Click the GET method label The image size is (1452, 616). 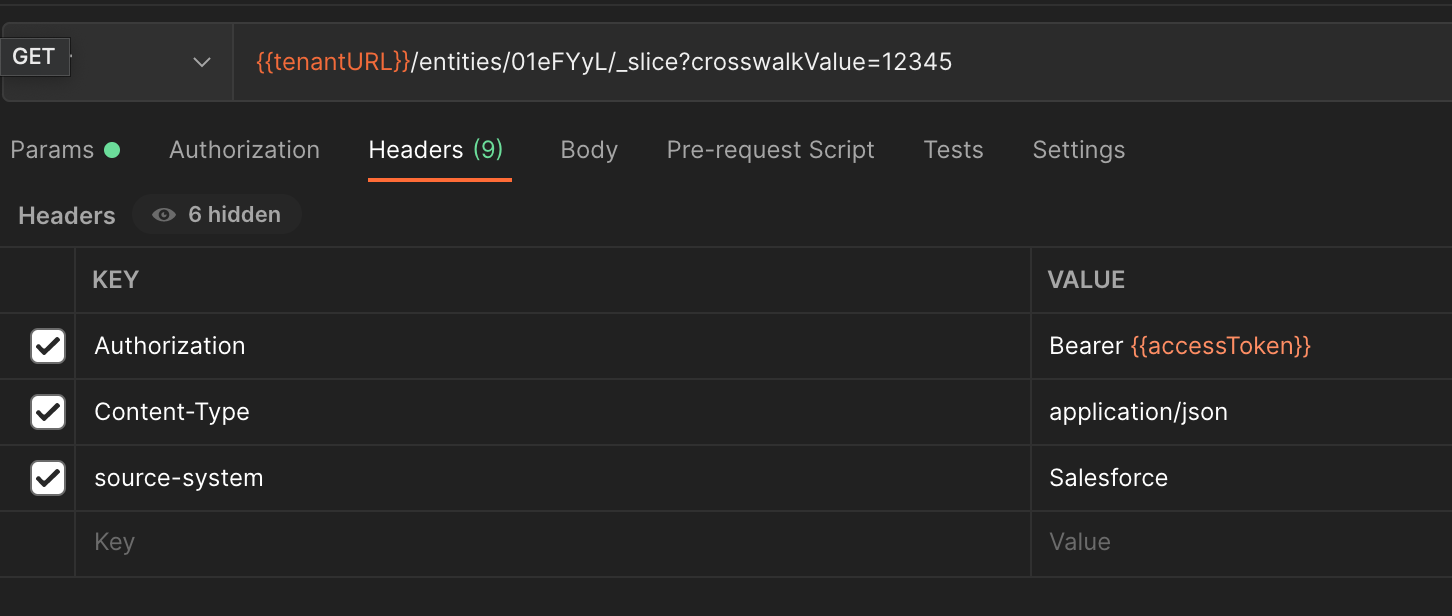click(x=33, y=55)
